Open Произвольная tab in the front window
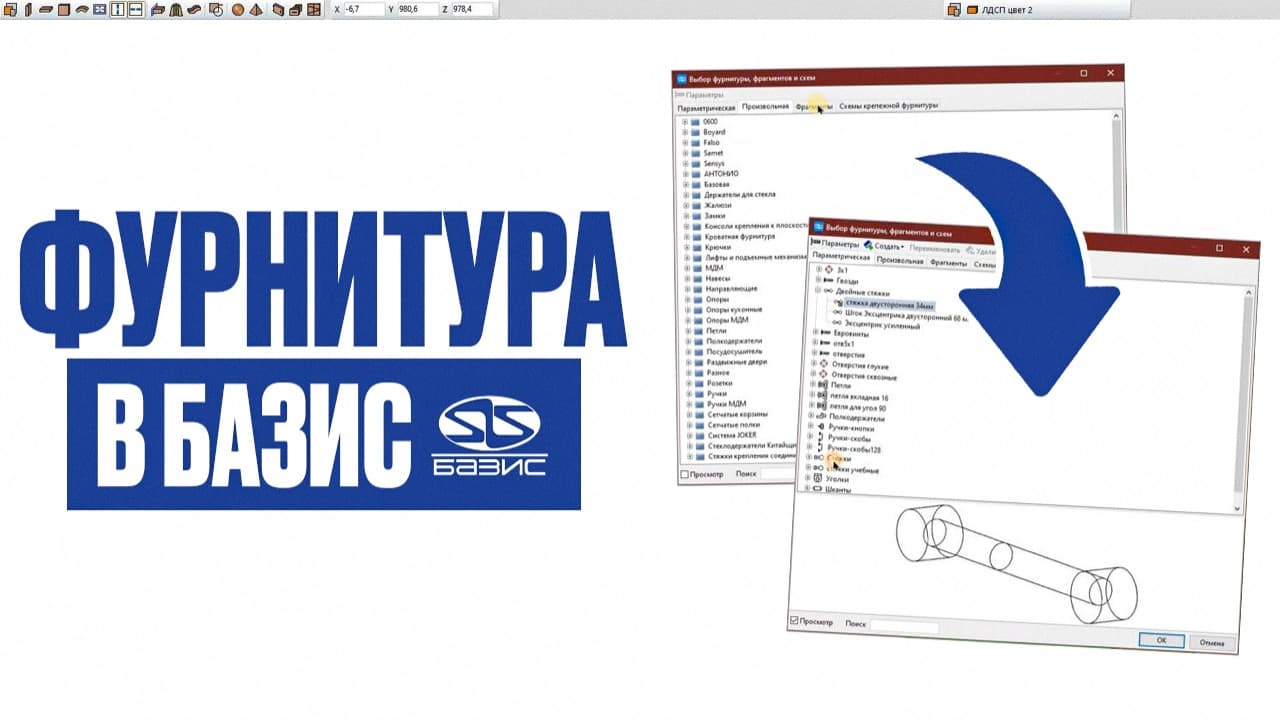The height and width of the screenshot is (719, 1280). click(x=899, y=260)
